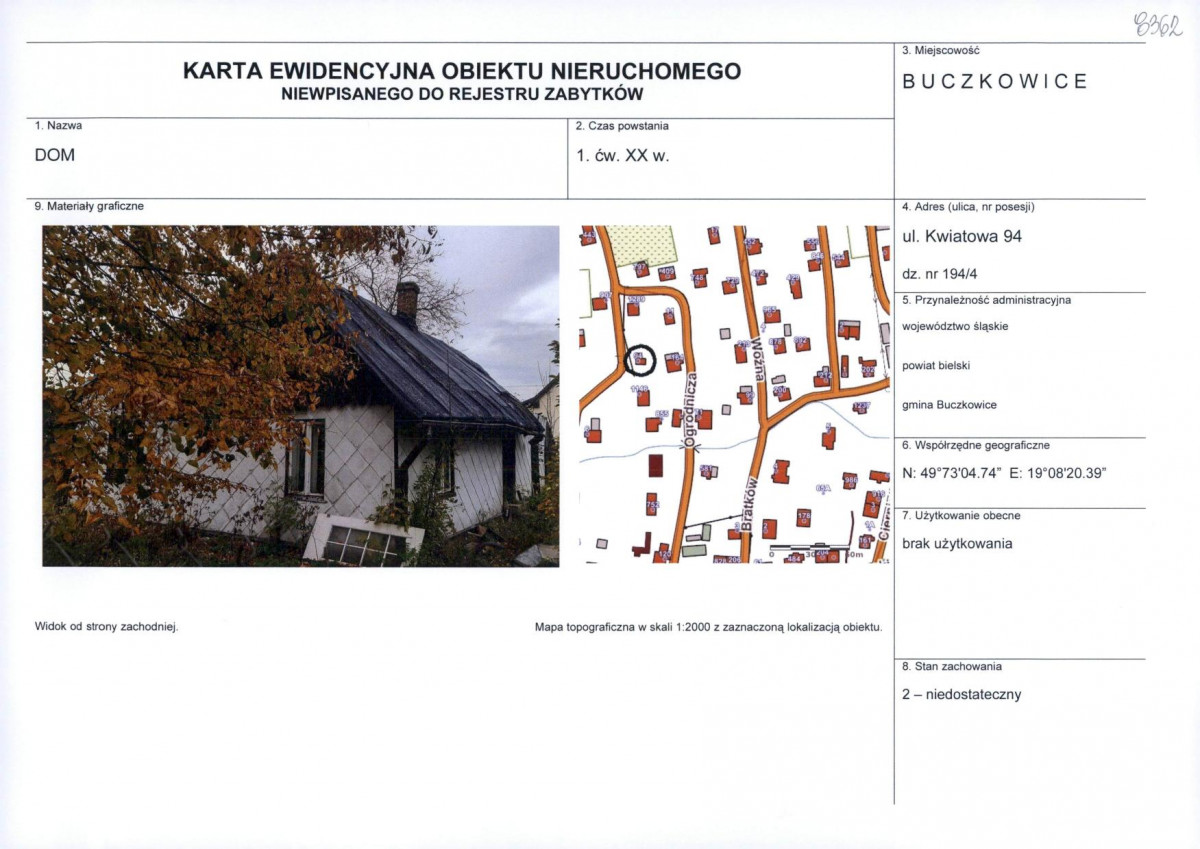Screen dimensions: 1200x849
Task: Click the "5. Przynależność administracyjna" label
Action: click(x=986, y=299)
